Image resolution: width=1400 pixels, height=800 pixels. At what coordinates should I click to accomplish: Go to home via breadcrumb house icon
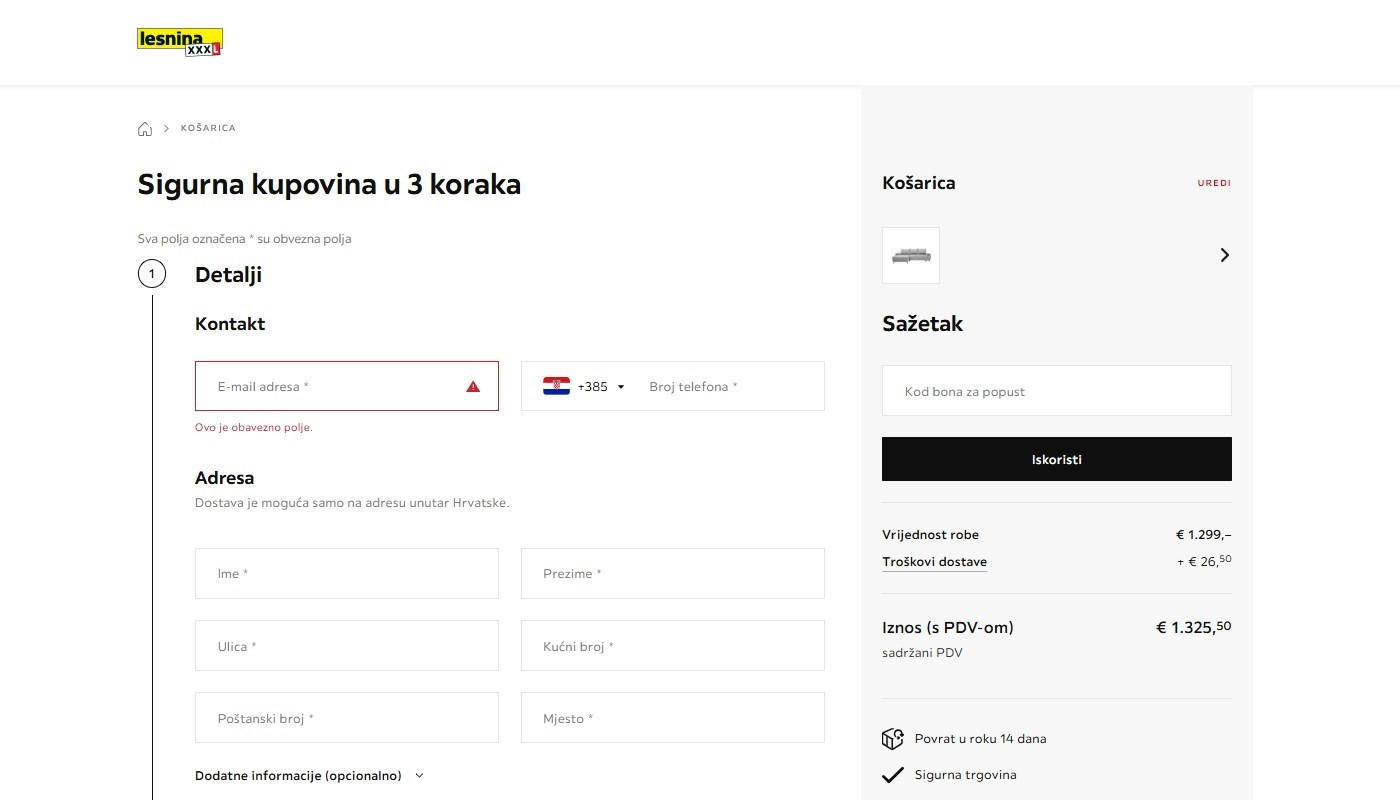(x=145, y=129)
